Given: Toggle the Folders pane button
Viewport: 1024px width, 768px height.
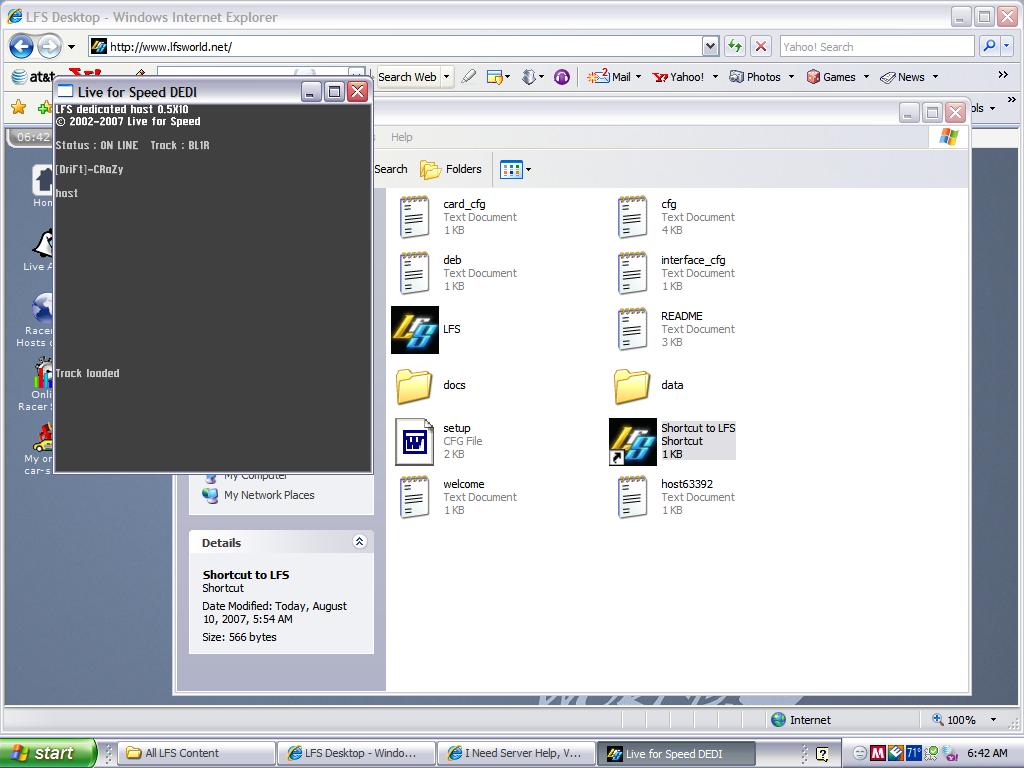Looking at the screenshot, I should [x=451, y=169].
